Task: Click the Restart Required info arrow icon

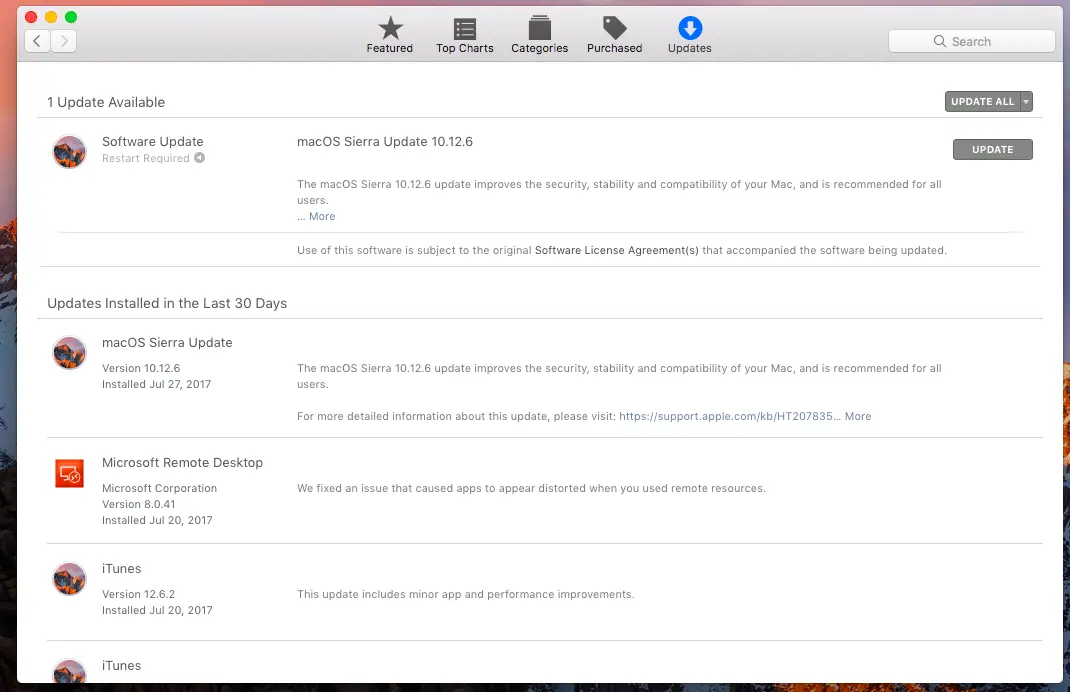Action: [x=199, y=158]
